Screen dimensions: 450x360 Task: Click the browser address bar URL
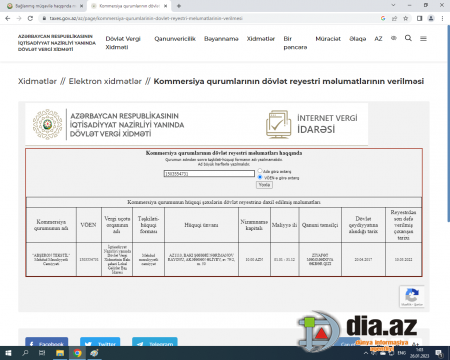tap(146, 18)
